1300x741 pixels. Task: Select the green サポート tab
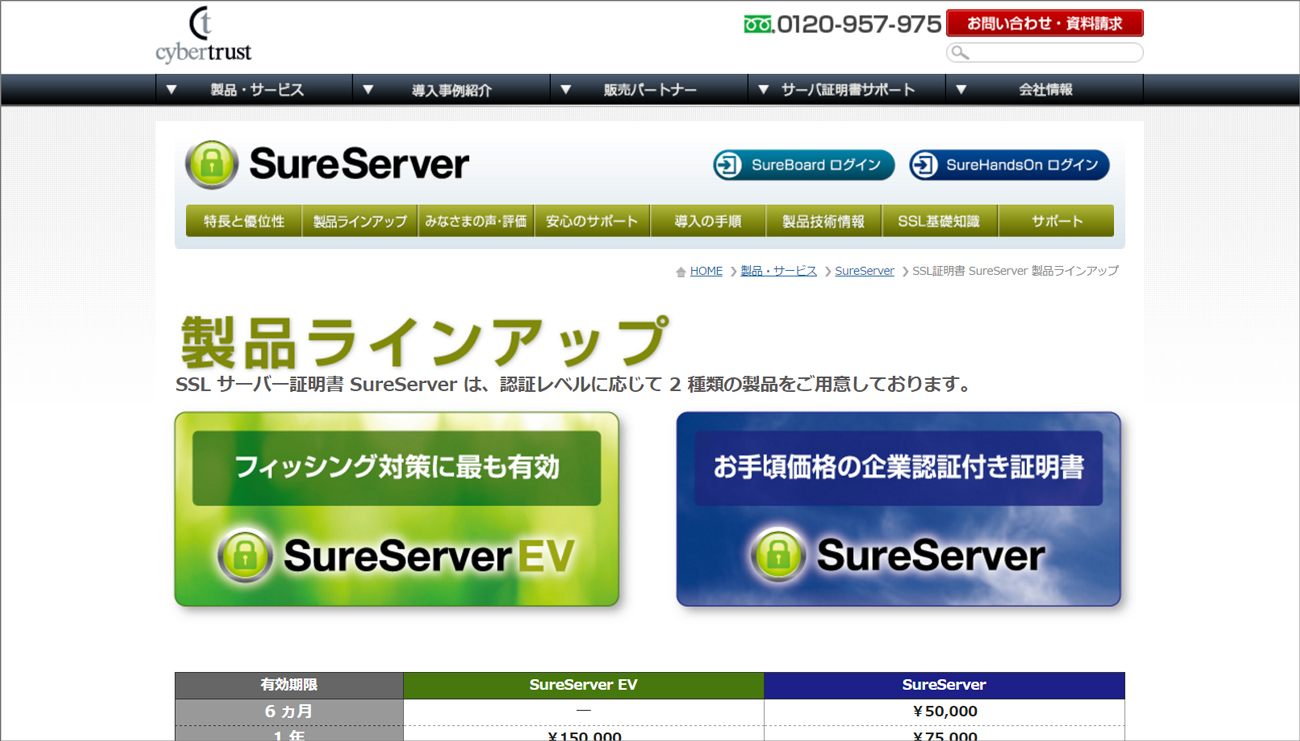(x=1056, y=221)
